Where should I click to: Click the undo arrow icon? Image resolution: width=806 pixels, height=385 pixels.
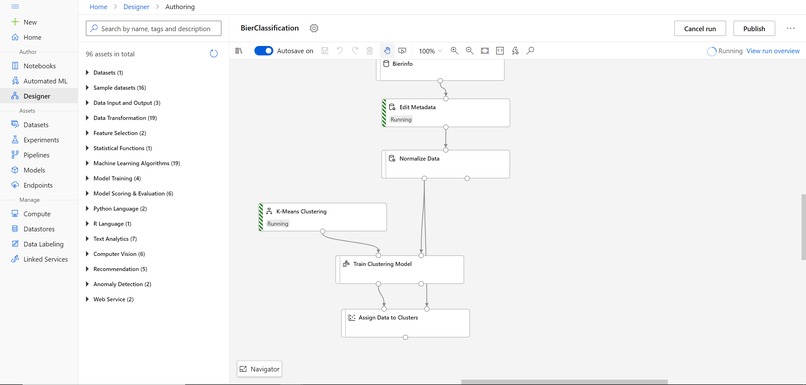tap(339, 51)
